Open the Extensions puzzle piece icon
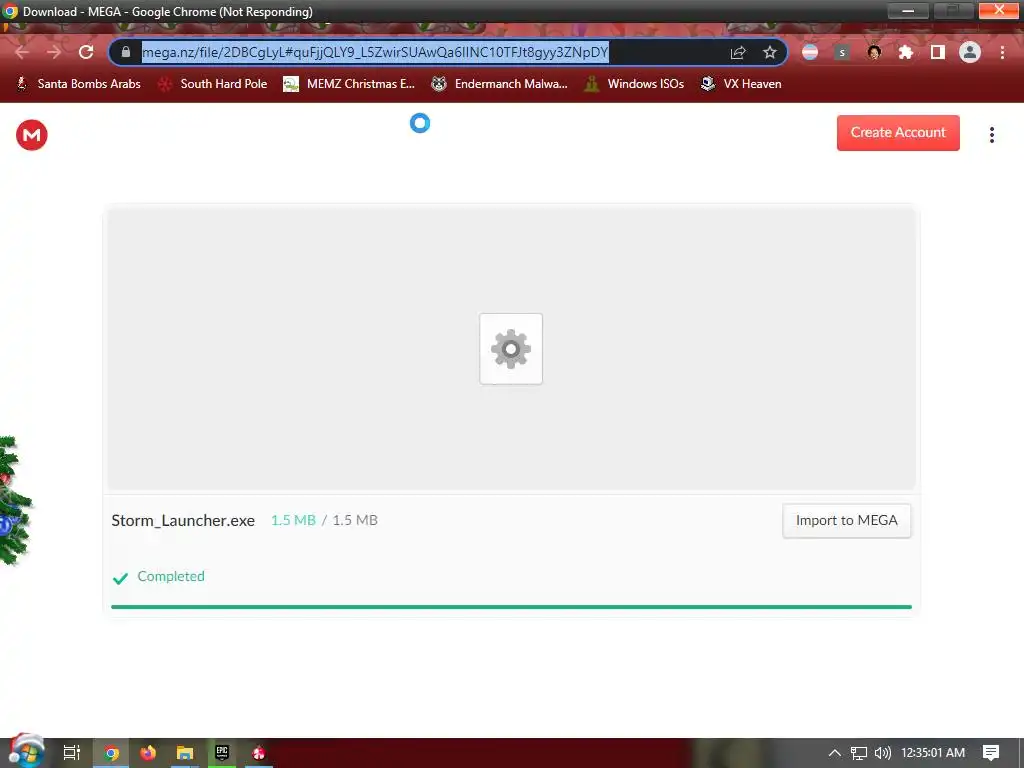The height and width of the screenshot is (768, 1024). pyautogui.click(x=906, y=52)
